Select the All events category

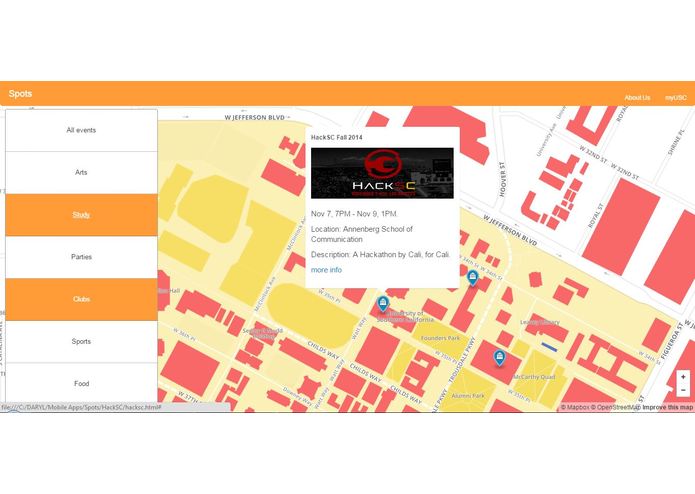point(81,130)
